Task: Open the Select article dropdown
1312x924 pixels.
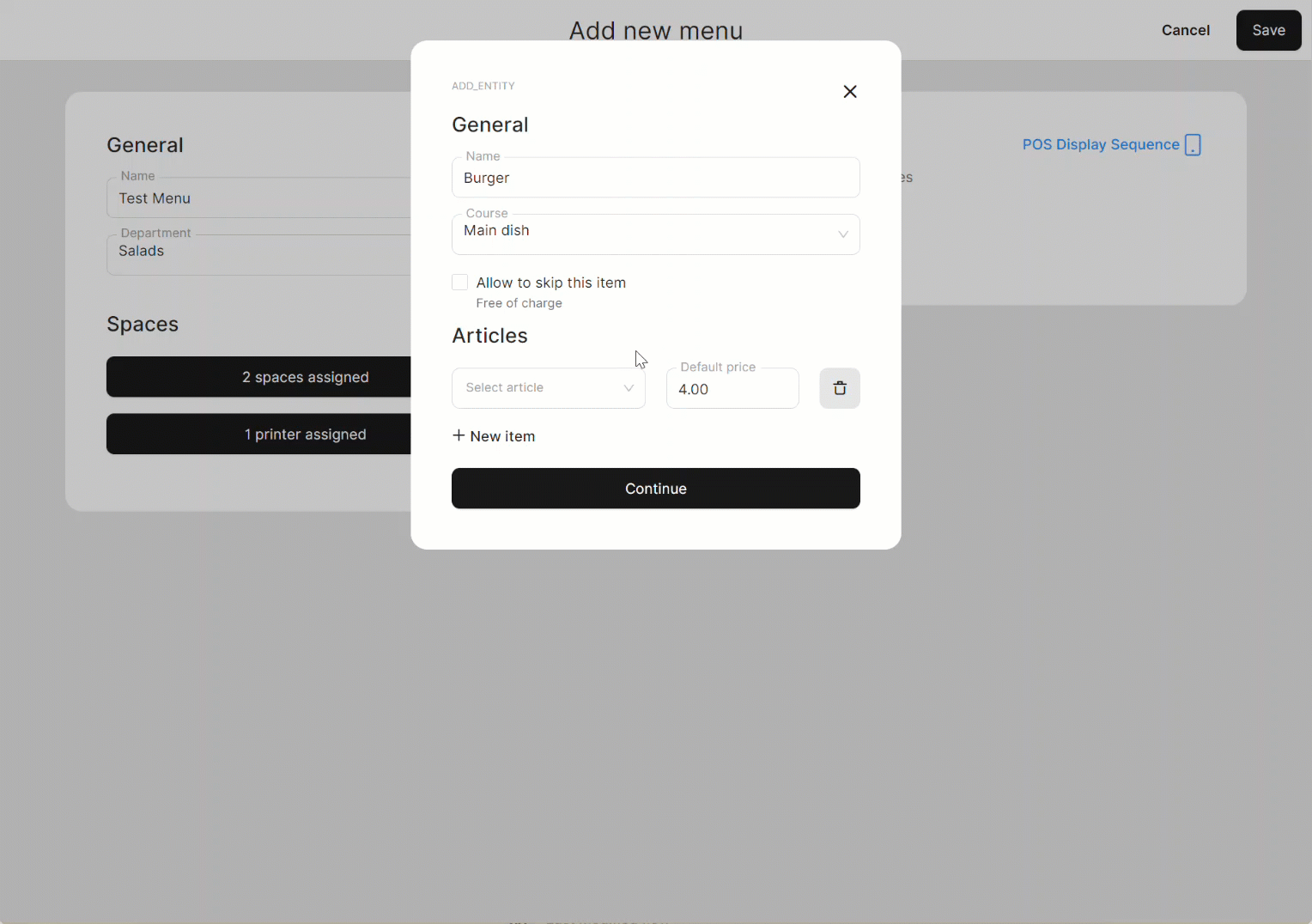Action: [548, 388]
